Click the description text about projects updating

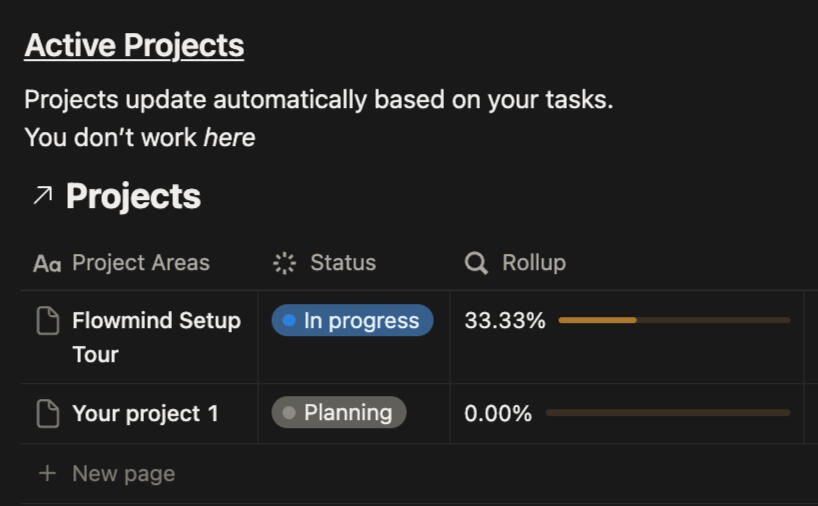(x=318, y=100)
